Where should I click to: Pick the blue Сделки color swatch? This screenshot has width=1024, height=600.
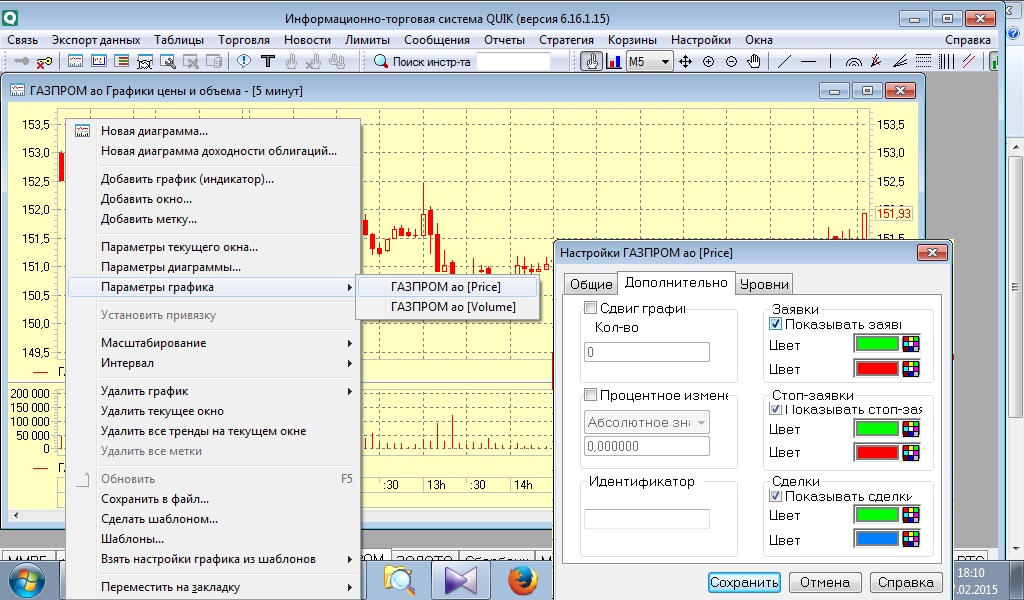click(x=877, y=539)
